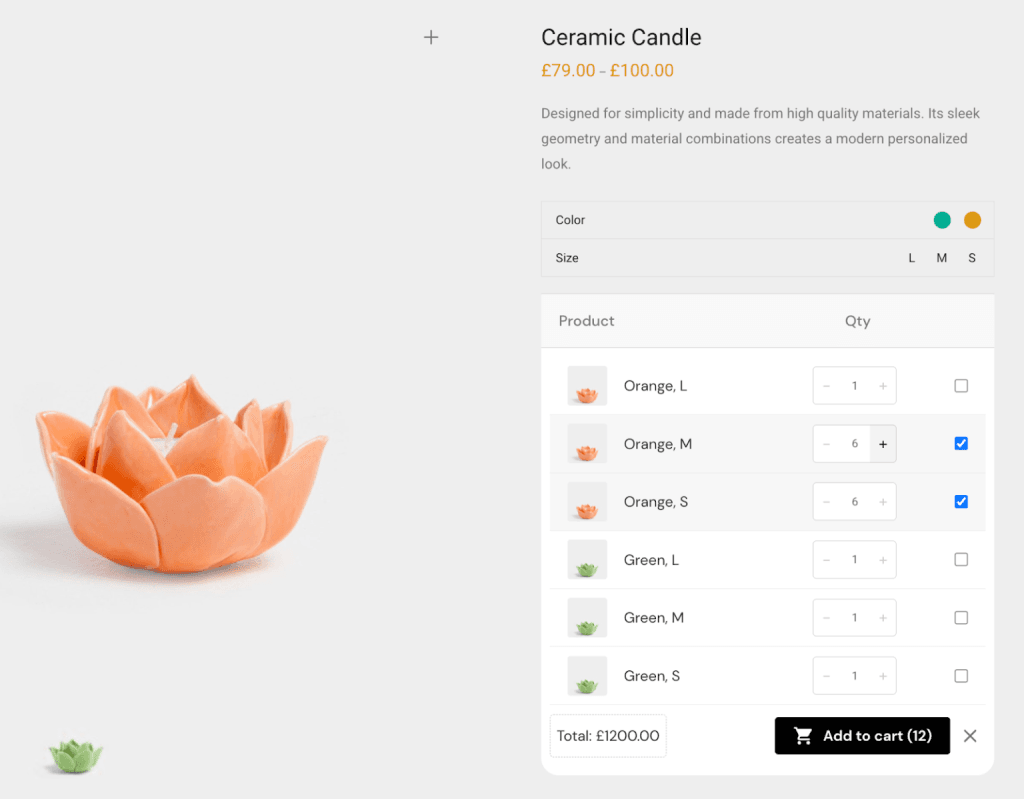1024x799 pixels.
Task: Click the Orange L product thumbnail
Action: (x=587, y=385)
